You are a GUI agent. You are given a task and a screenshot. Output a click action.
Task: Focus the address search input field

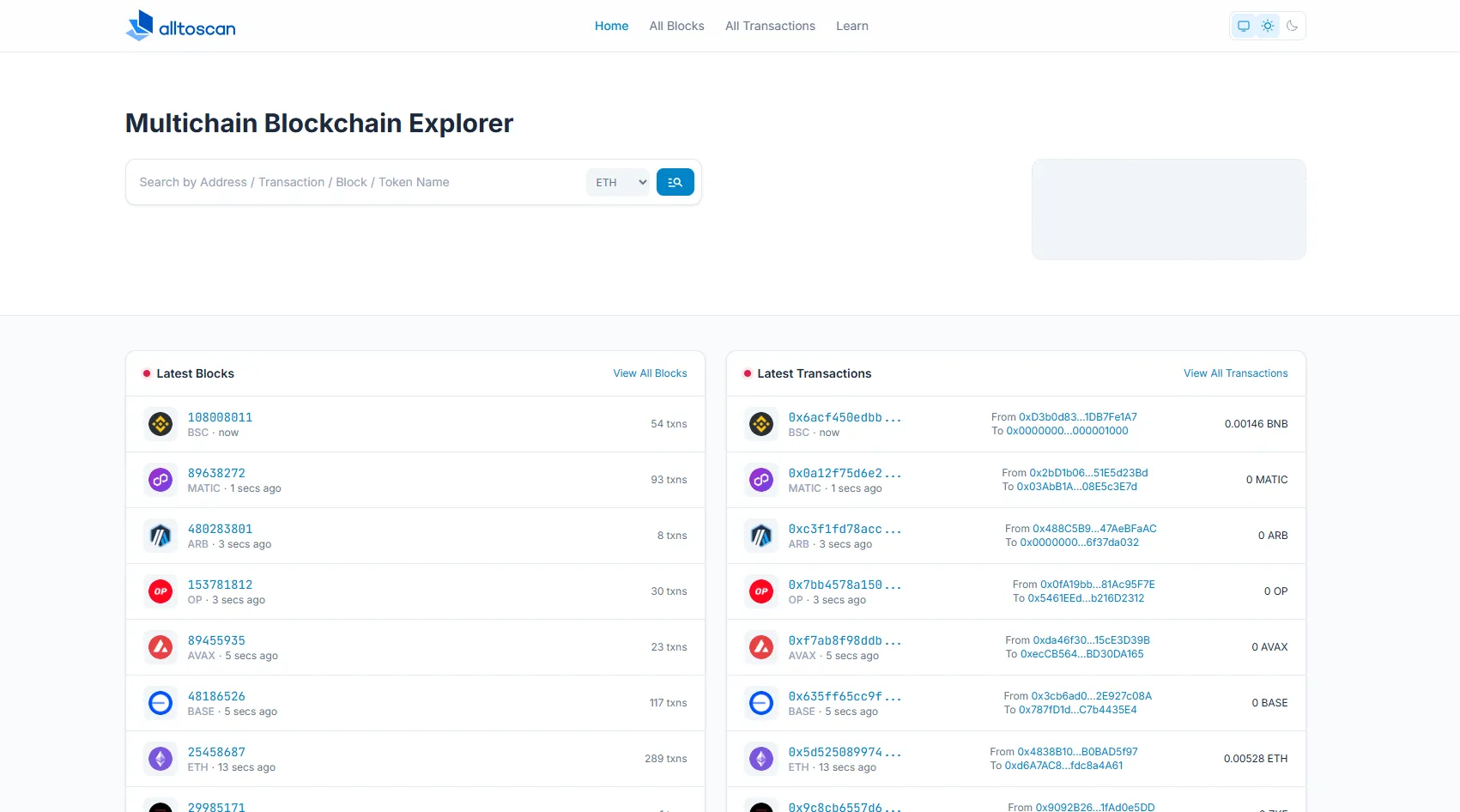[358, 182]
